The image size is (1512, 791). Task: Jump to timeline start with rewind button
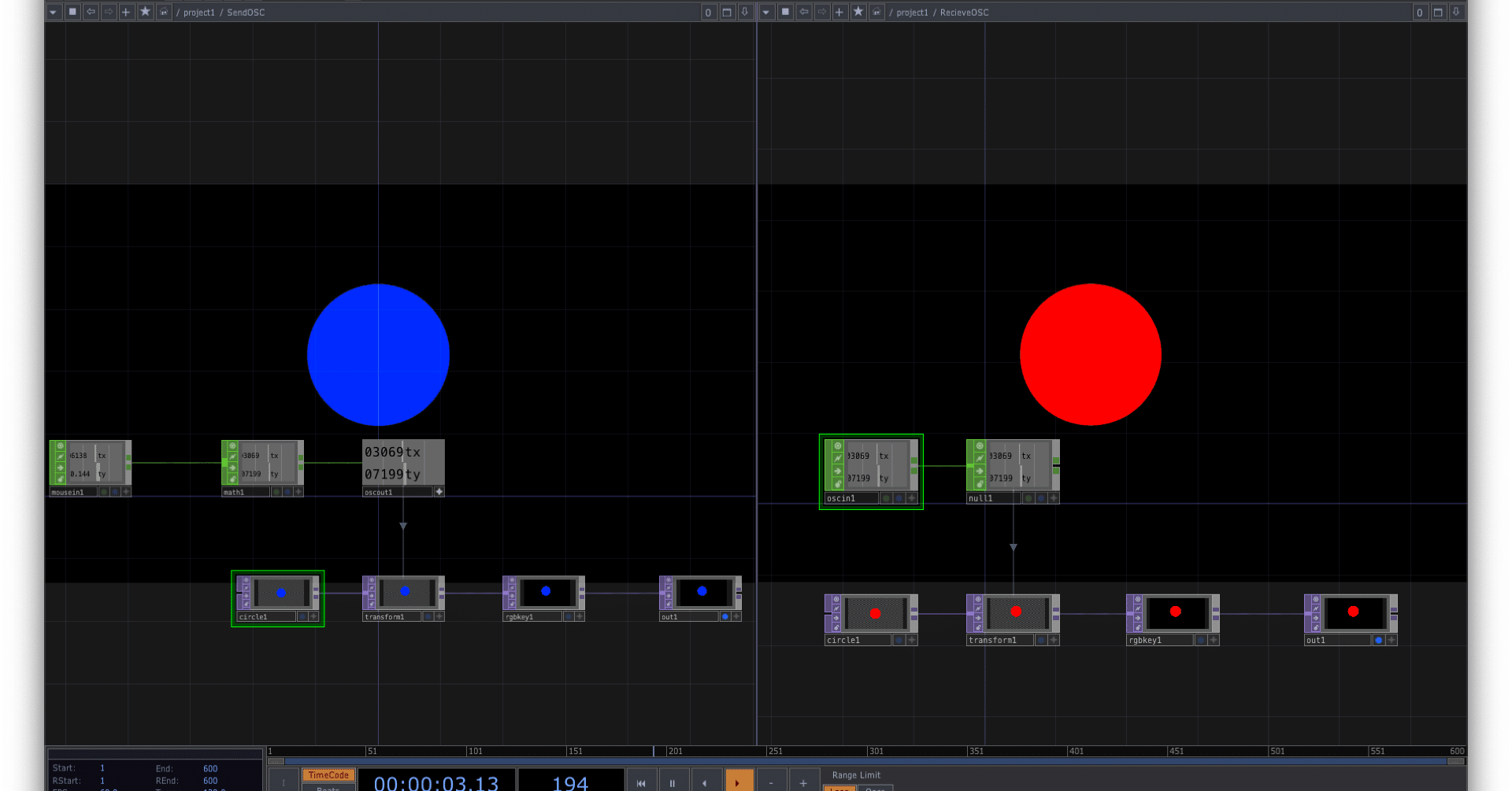click(641, 782)
